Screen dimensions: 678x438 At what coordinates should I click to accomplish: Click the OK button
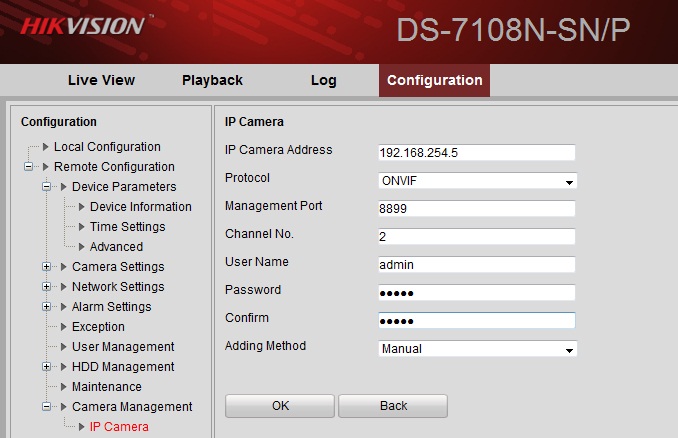pyautogui.click(x=280, y=406)
